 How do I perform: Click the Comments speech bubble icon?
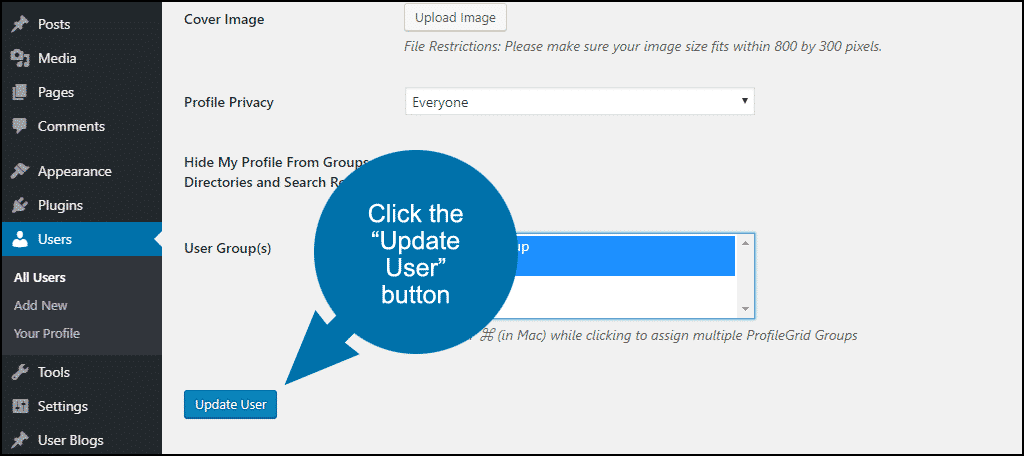point(21,126)
